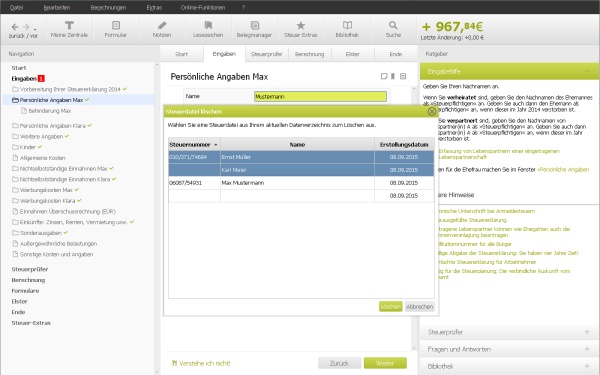Open Meine Zentrale from the toolbar

click(x=69, y=29)
